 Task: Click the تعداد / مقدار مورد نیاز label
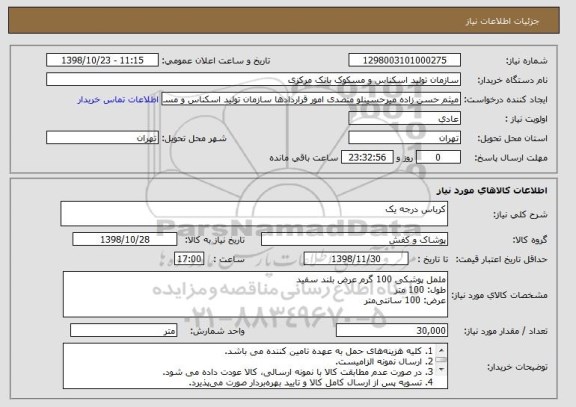tap(505, 331)
